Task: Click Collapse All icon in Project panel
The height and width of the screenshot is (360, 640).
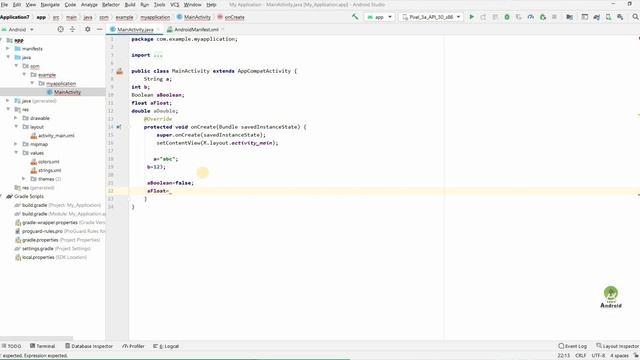Action: pos(72,29)
